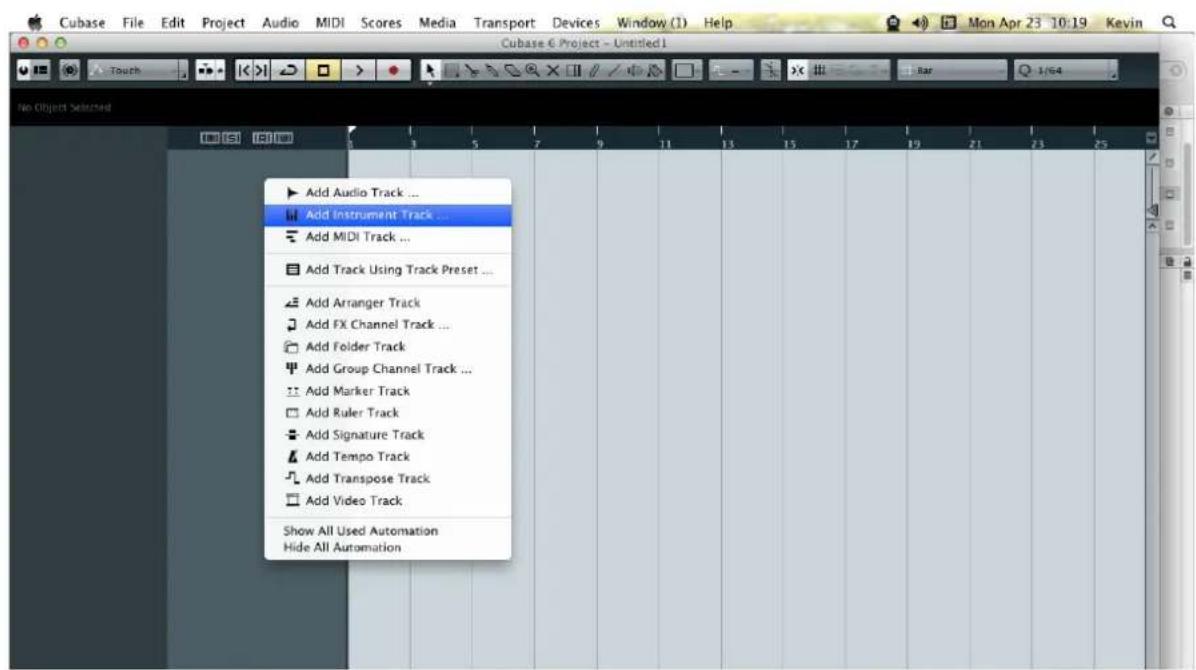This screenshot has width=1196, height=670.
Task: Select Add FX Channel Track
Action: tap(387, 324)
